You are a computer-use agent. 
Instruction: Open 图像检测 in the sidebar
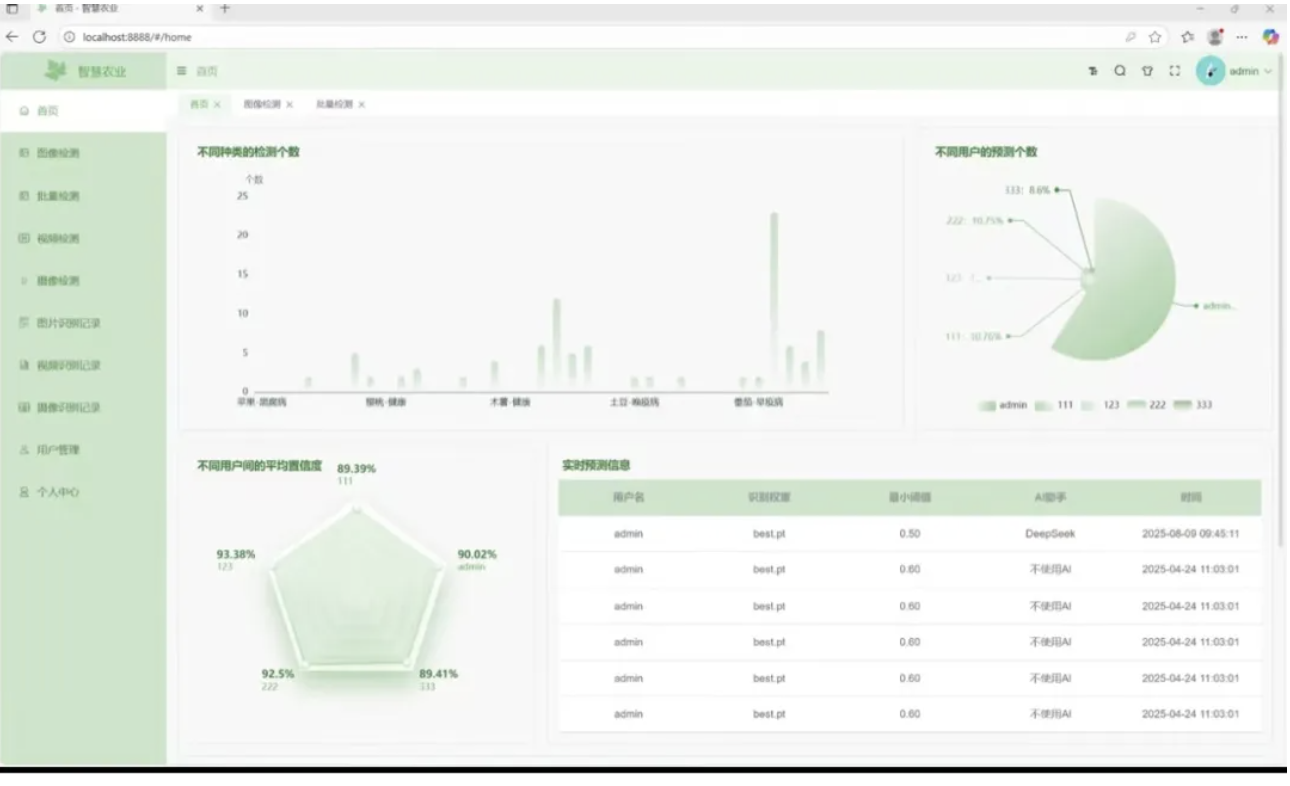click(x=83, y=153)
